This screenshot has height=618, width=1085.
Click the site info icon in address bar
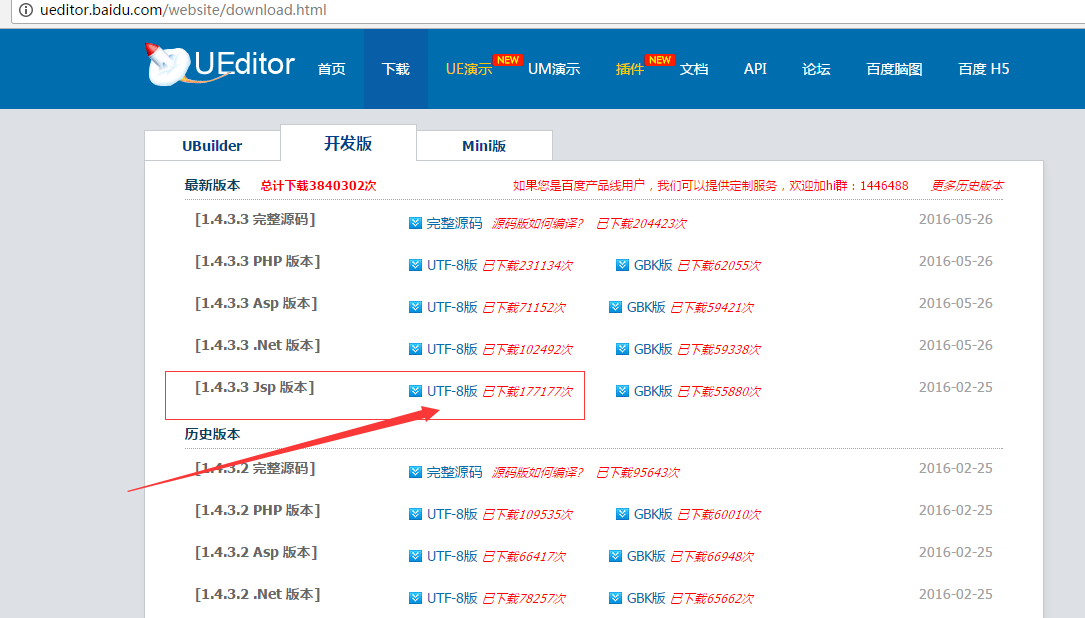tap(26, 10)
